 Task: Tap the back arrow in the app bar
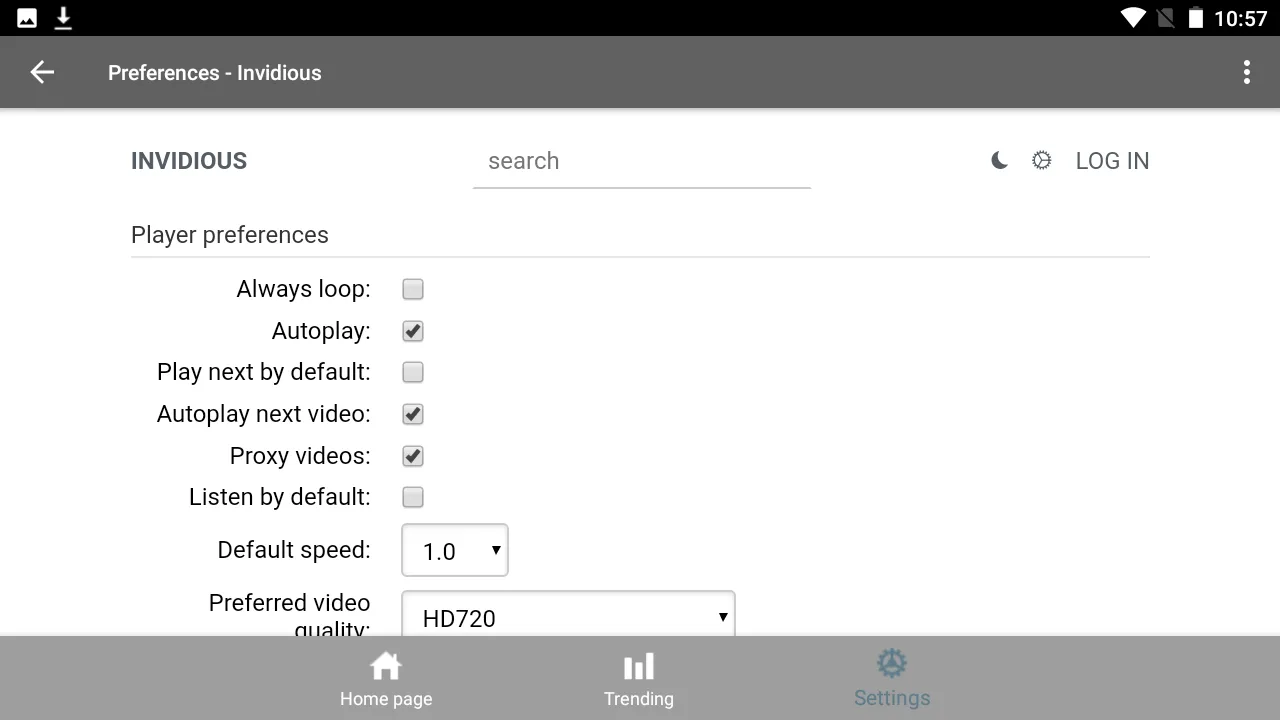pos(42,72)
